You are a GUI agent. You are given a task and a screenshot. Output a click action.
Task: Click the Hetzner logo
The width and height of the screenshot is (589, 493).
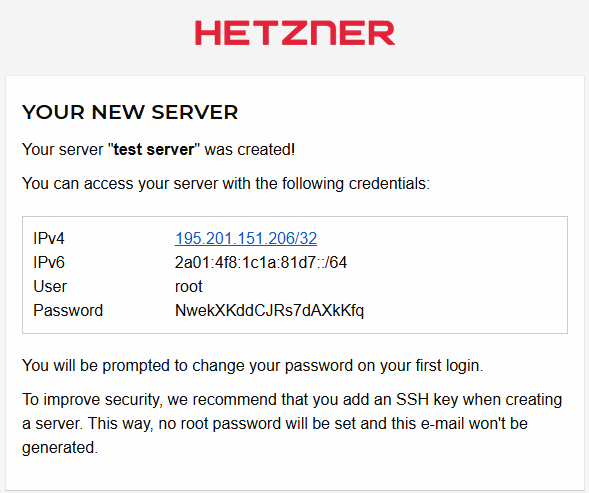coord(295,33)
